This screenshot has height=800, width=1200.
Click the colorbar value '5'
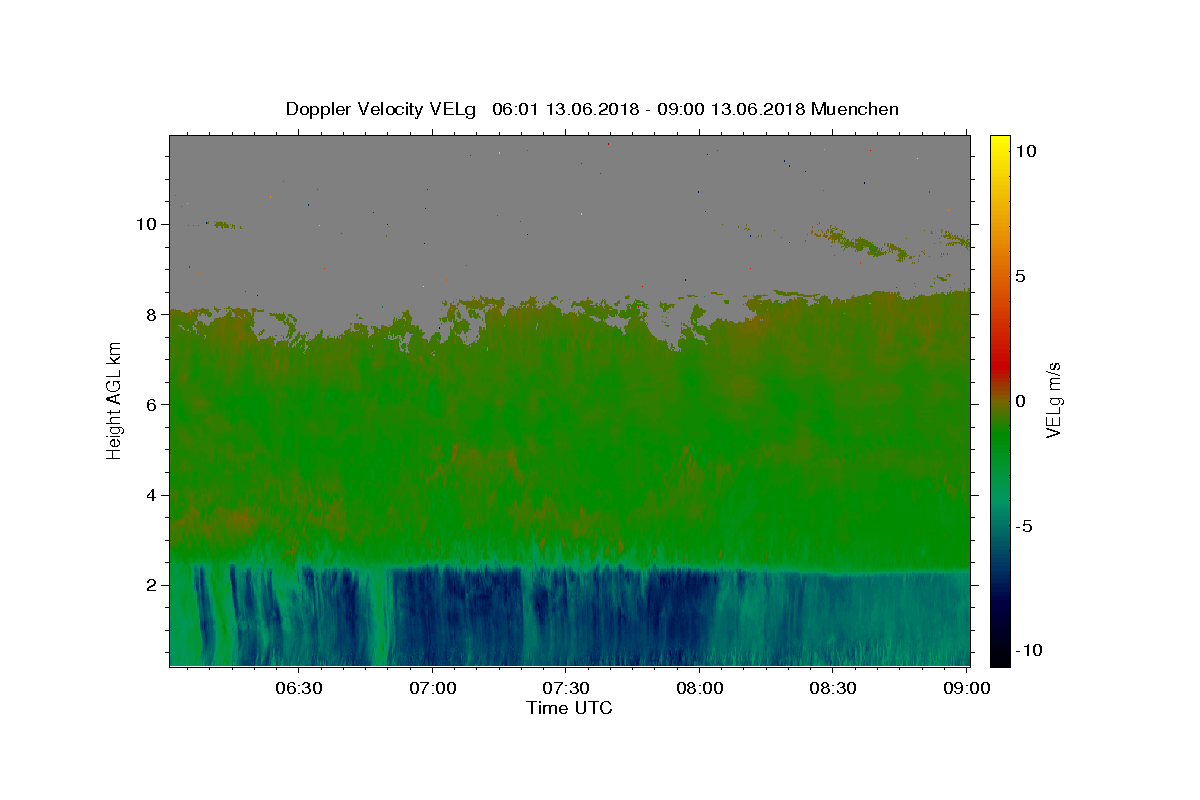[1021, 276]
